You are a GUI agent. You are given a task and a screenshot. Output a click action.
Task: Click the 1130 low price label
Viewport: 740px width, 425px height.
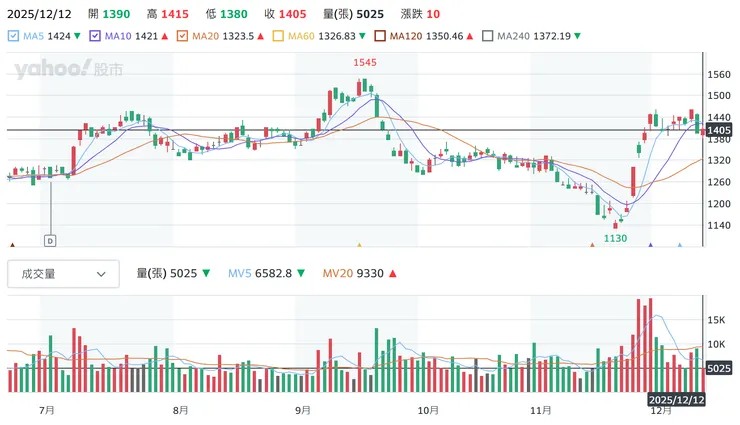(615, 238)
